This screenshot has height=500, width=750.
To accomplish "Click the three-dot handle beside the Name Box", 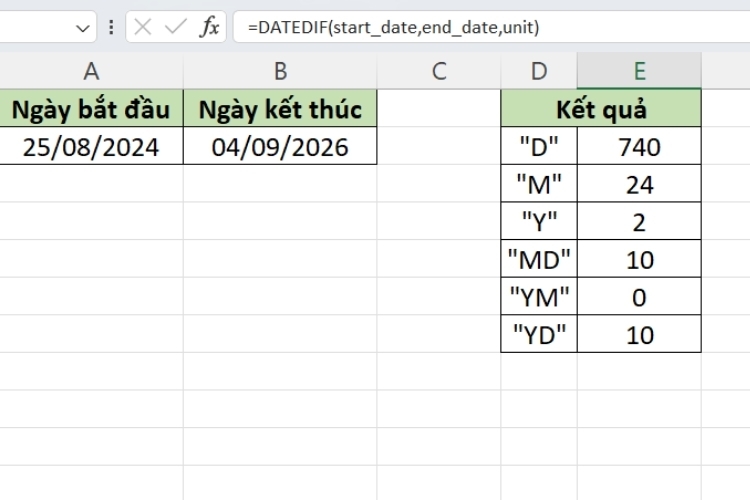I will (x=111, y=27).
